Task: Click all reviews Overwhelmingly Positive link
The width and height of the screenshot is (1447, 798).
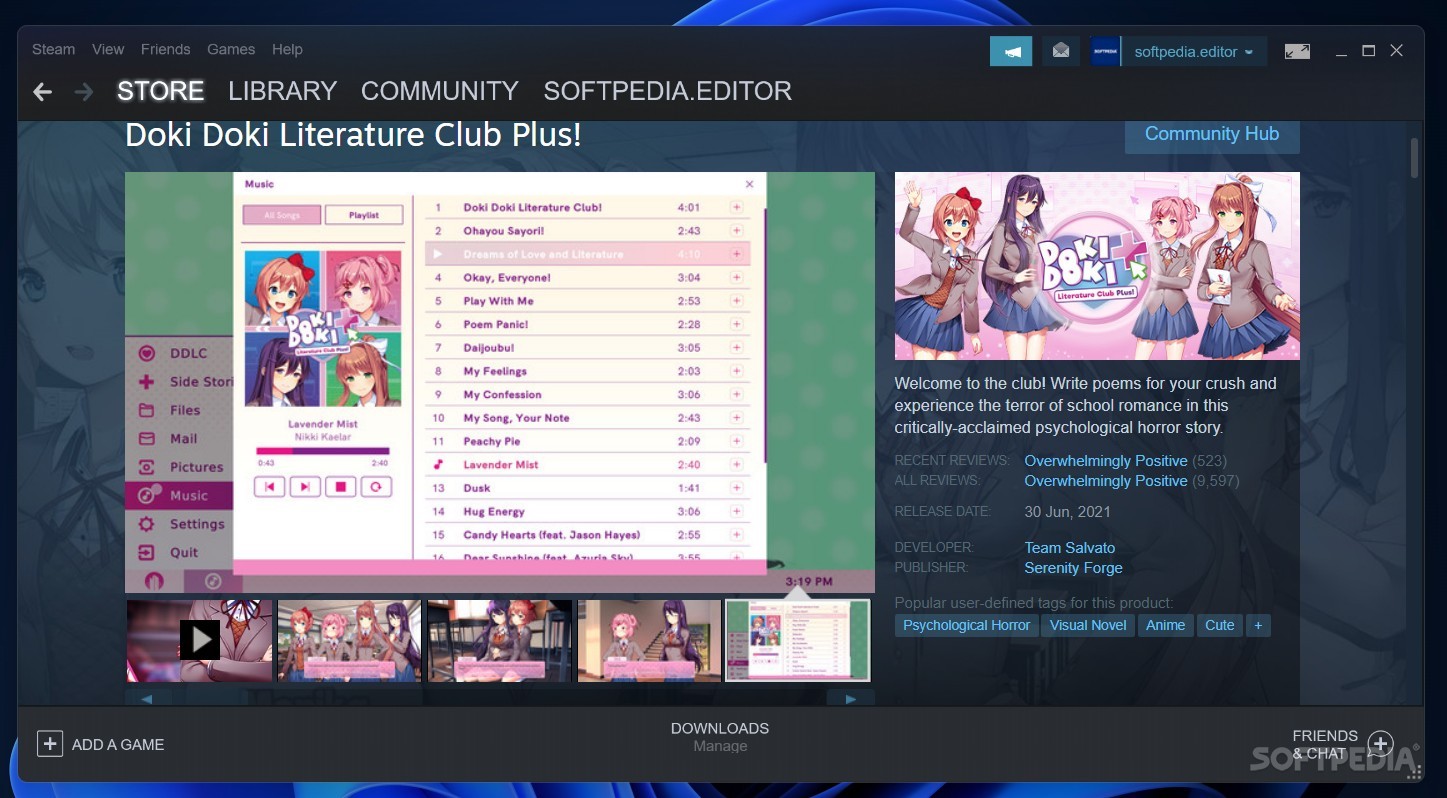Action: tap(1106, 481)
